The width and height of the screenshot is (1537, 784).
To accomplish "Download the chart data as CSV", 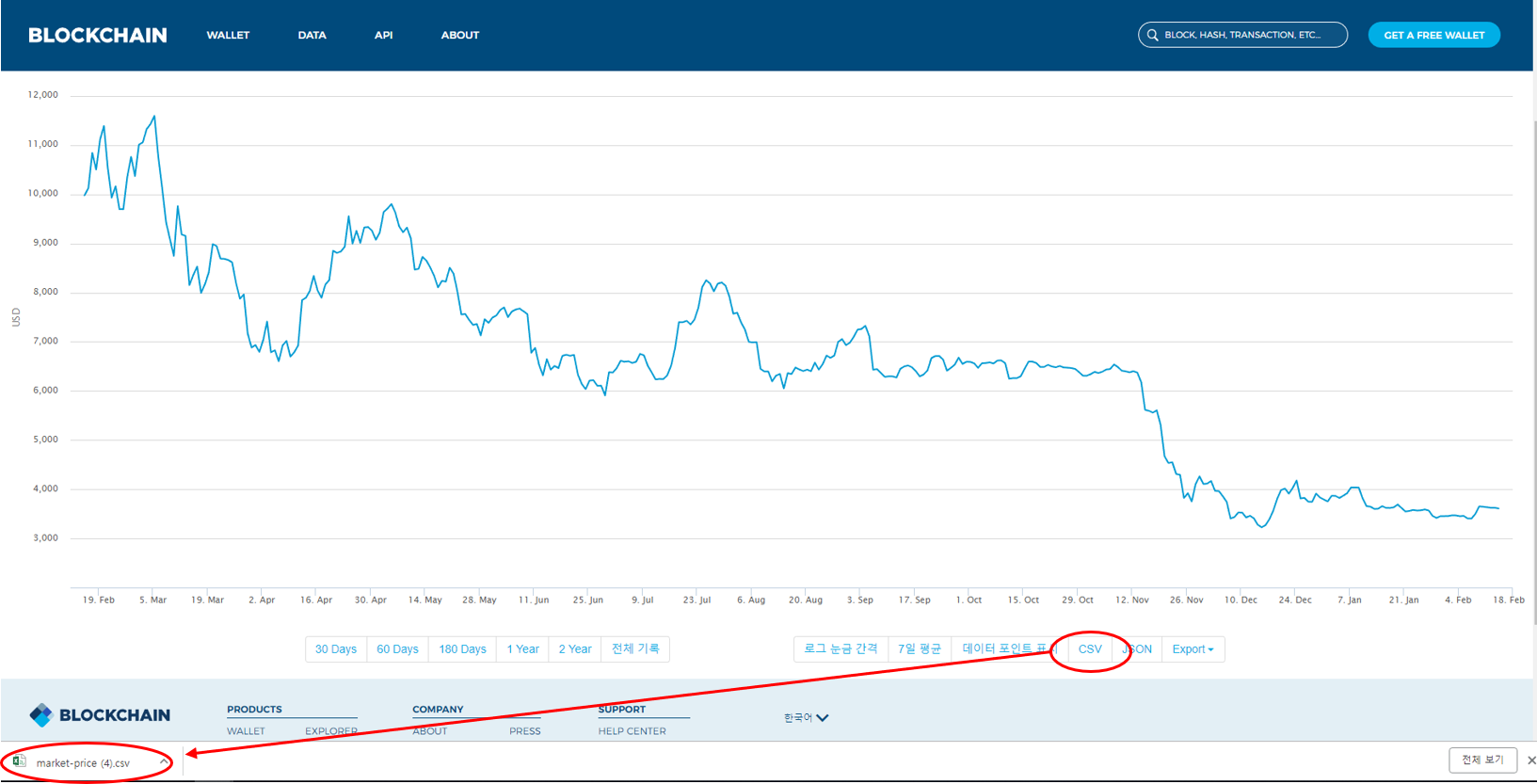I will click(1090, 649).
